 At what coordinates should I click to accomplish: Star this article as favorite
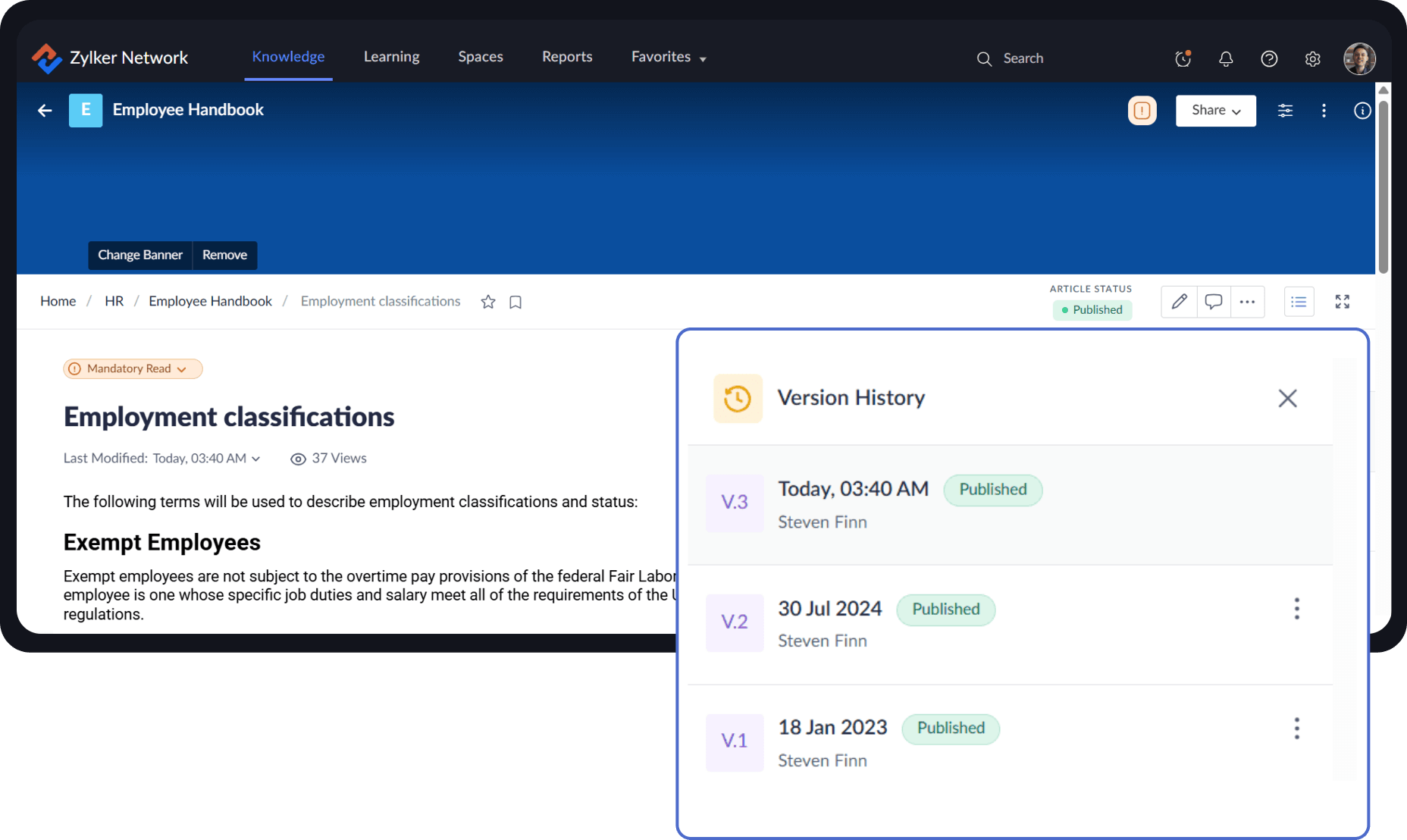[488, 302]
